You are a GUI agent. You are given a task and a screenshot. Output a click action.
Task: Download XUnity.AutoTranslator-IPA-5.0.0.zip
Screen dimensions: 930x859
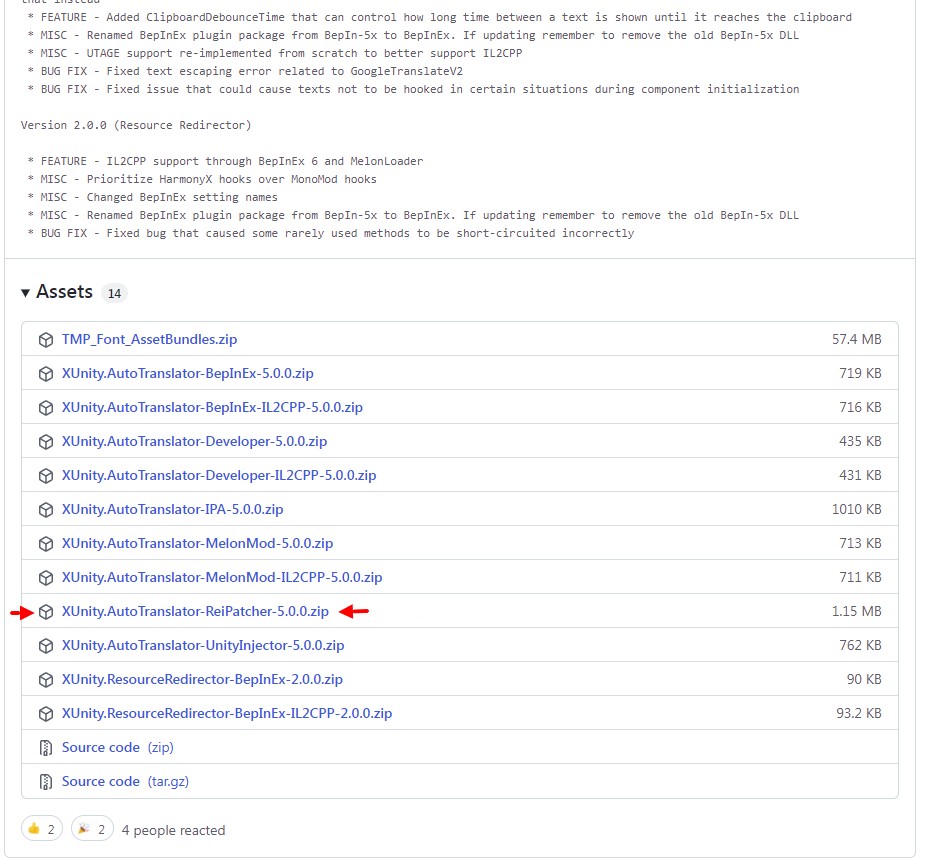tap(173, 509)
